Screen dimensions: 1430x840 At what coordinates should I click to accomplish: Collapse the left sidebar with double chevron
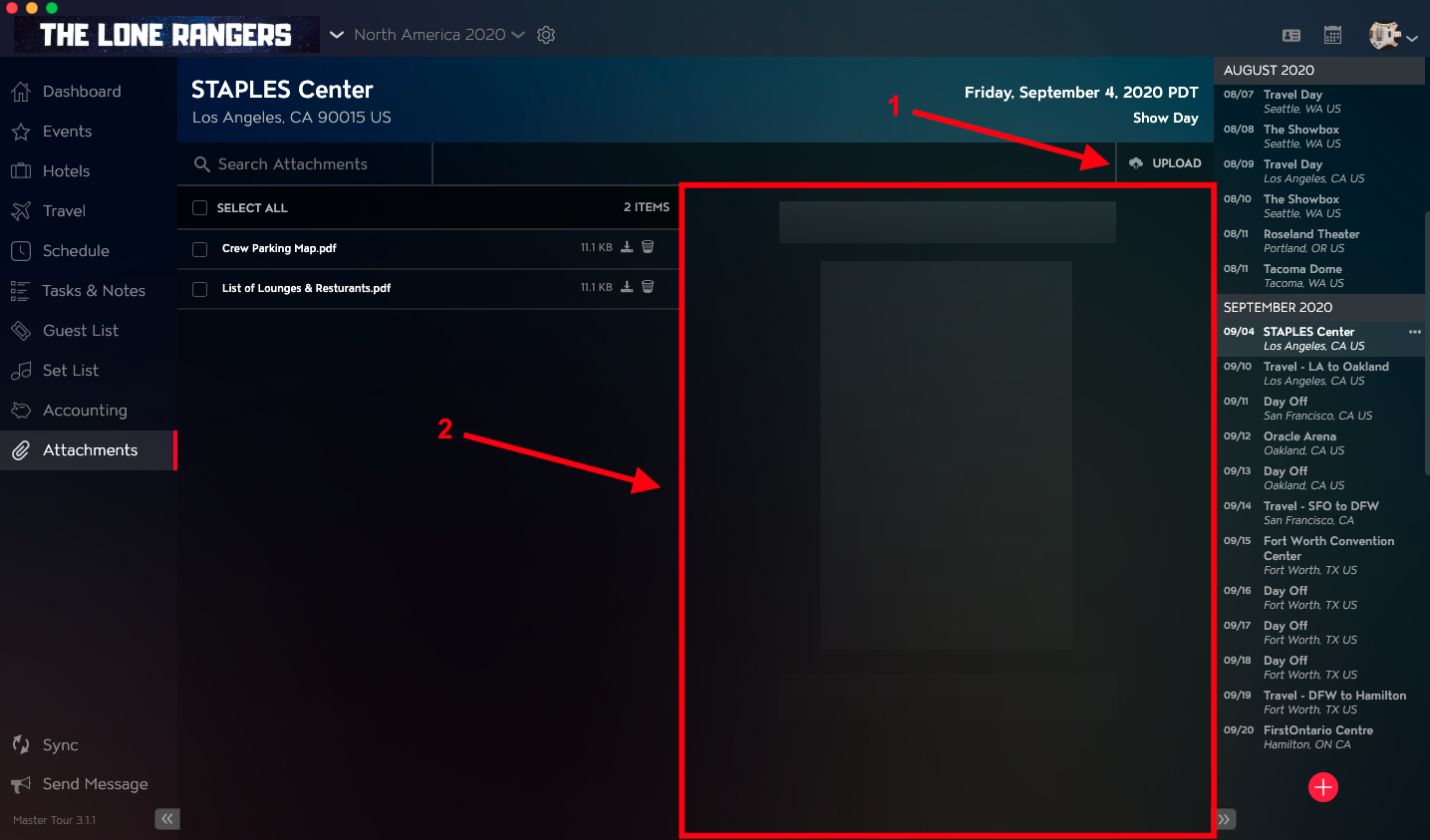point(167,819)
